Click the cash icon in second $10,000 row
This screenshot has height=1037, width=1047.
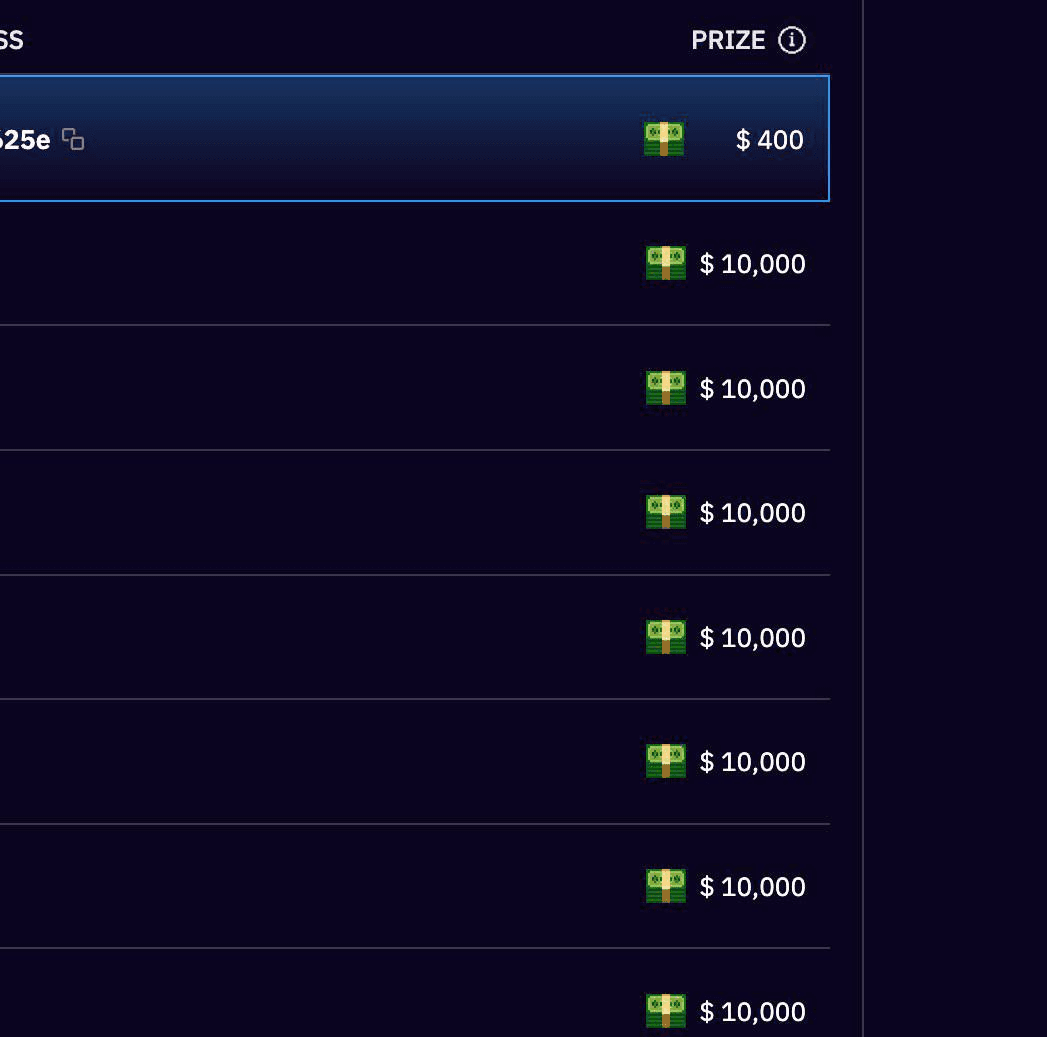666,388
